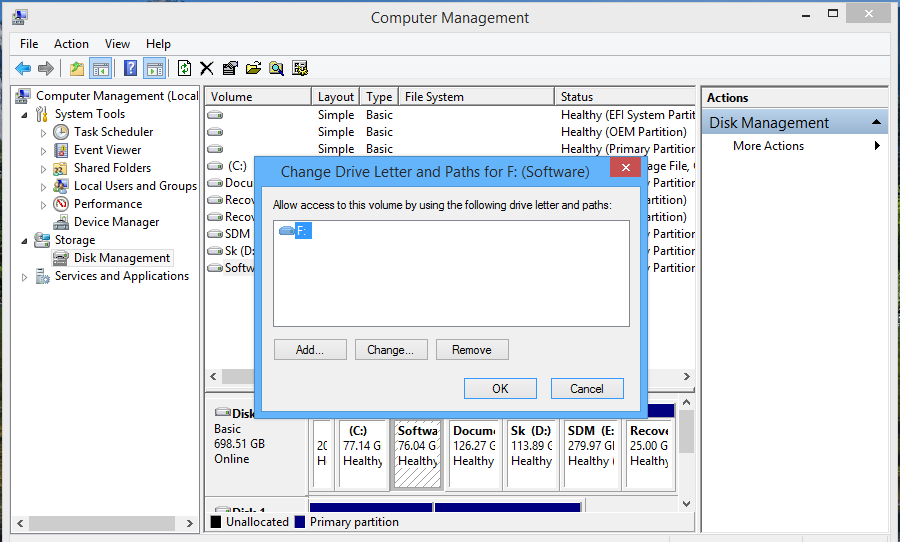Click the black X Delete toolbar icon
This screenshot has height=542, width=900.
coord(207,68)
